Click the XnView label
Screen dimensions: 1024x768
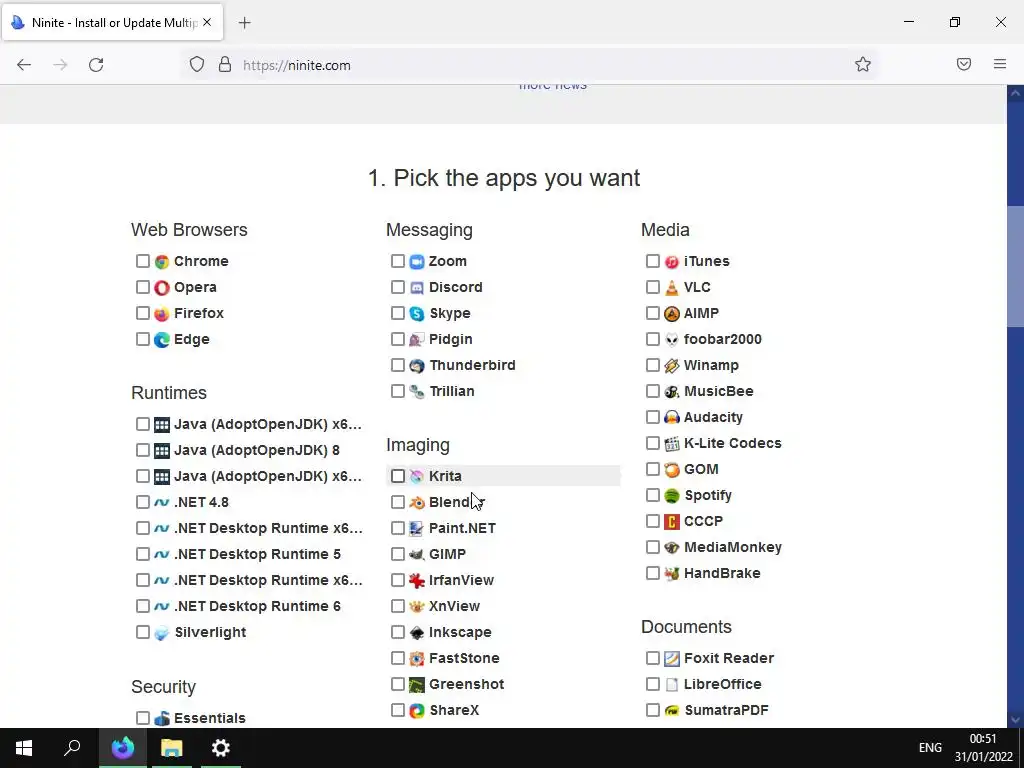[x=455, y=606]
